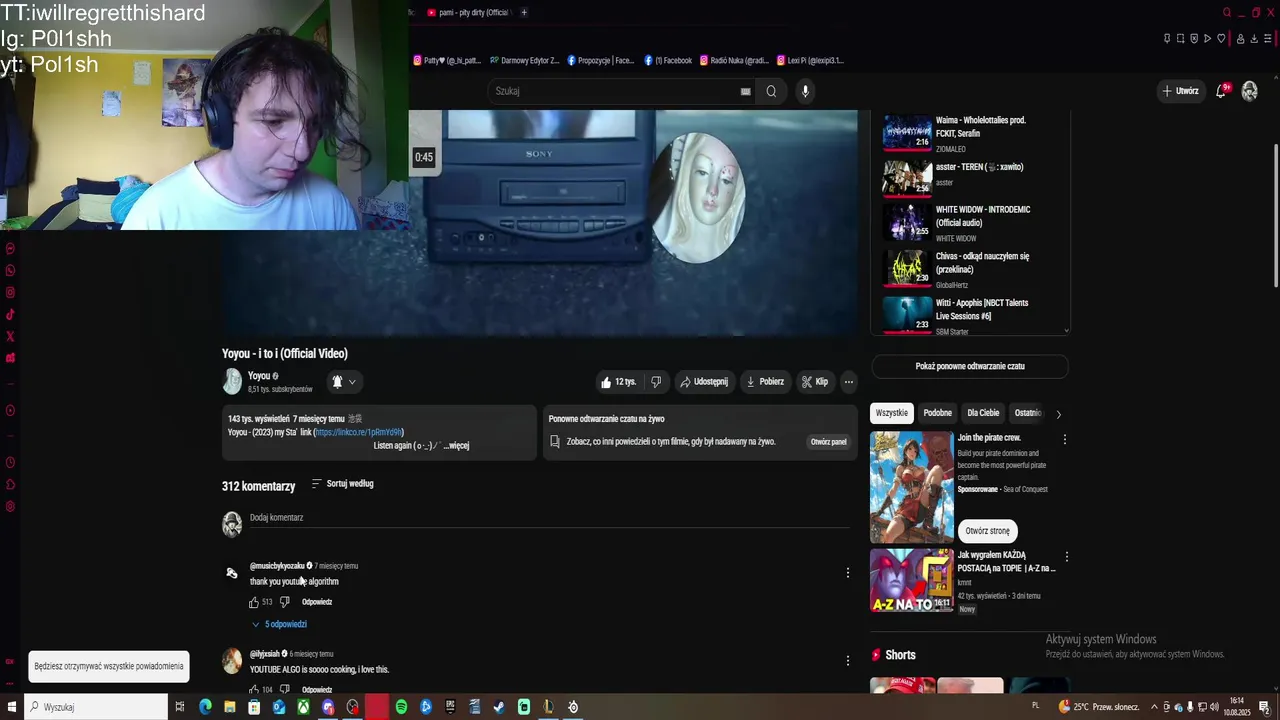Open X (Twitter) in Opera sidebar

tap(10, 336)
